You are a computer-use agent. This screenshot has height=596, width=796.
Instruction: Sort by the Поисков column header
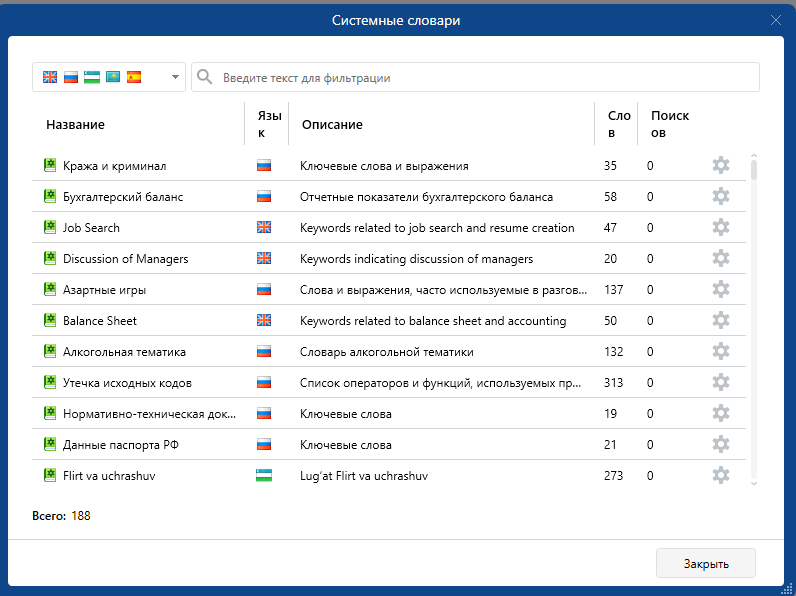tap(670, 124)
